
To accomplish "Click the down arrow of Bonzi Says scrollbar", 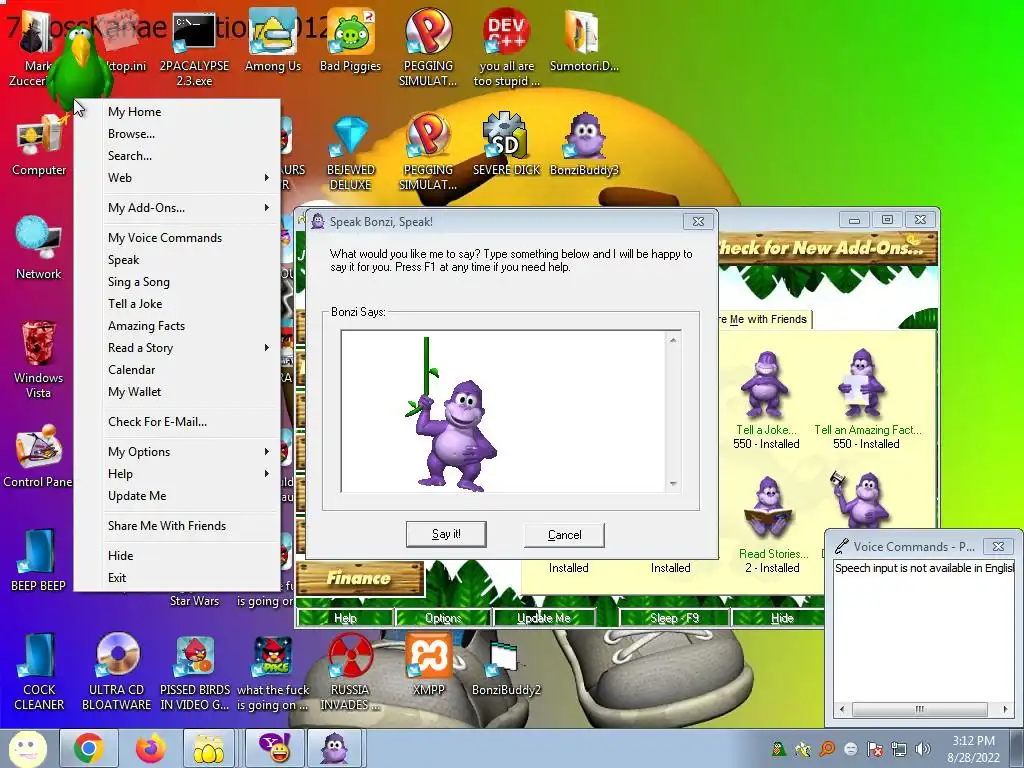I will point(673,484).
